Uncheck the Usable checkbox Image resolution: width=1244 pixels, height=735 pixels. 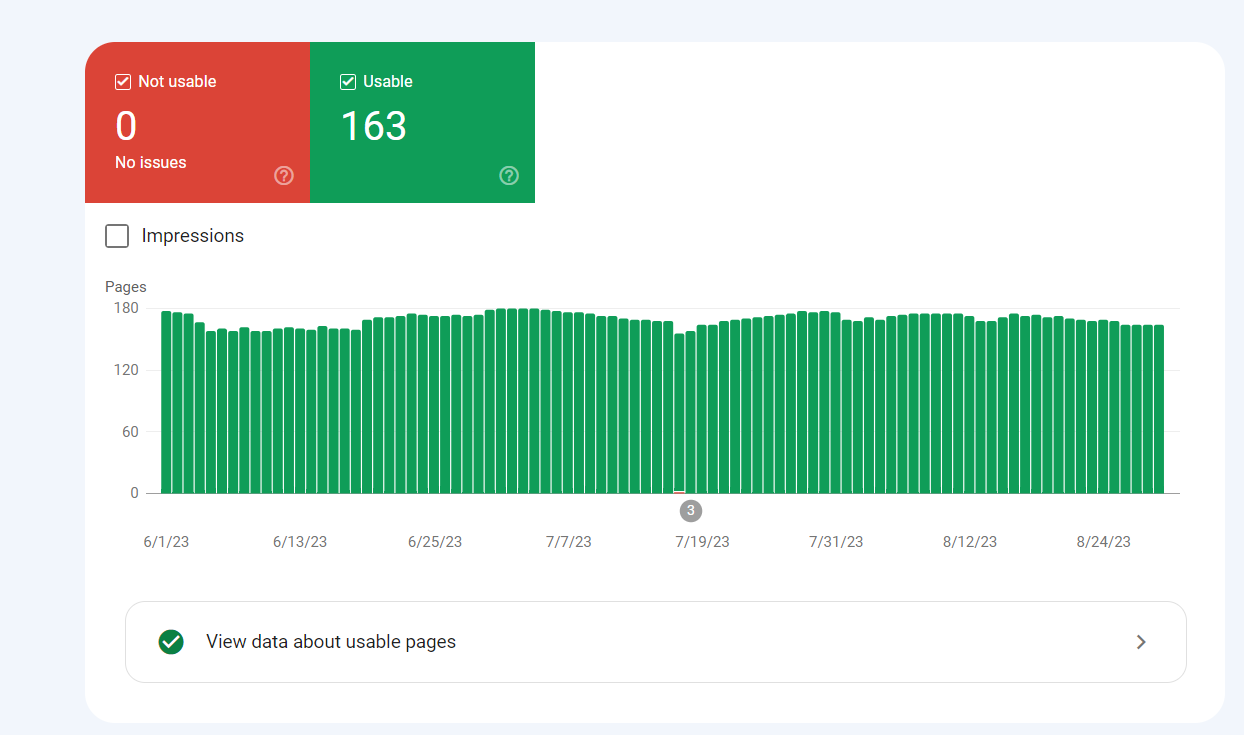point(348,82)
